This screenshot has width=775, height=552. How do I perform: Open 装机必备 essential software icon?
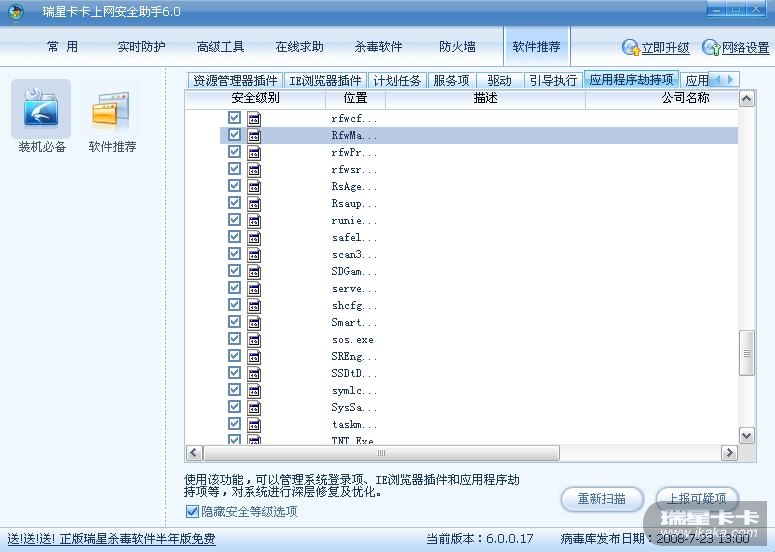[41, 109]
